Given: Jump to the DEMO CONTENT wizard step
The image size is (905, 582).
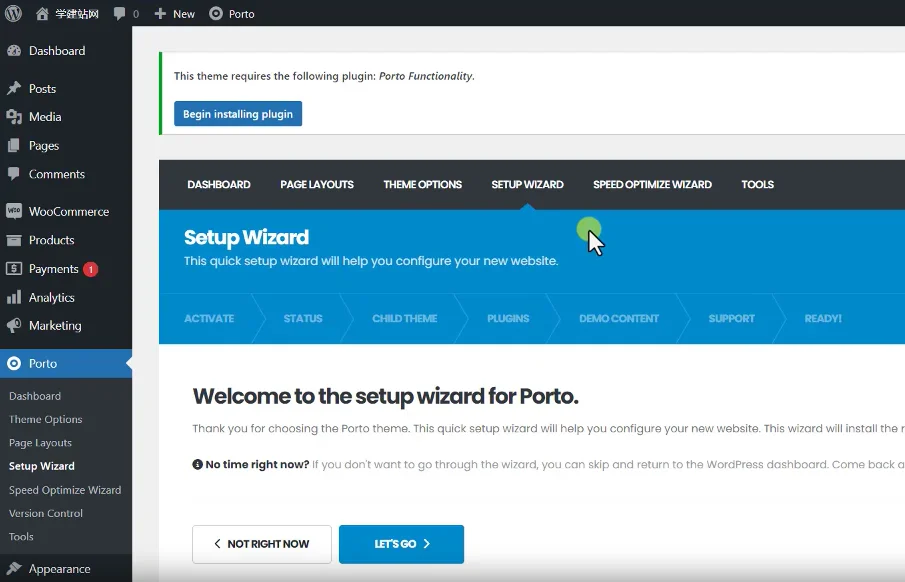Looking at the screenshot, I should [619, 318].
